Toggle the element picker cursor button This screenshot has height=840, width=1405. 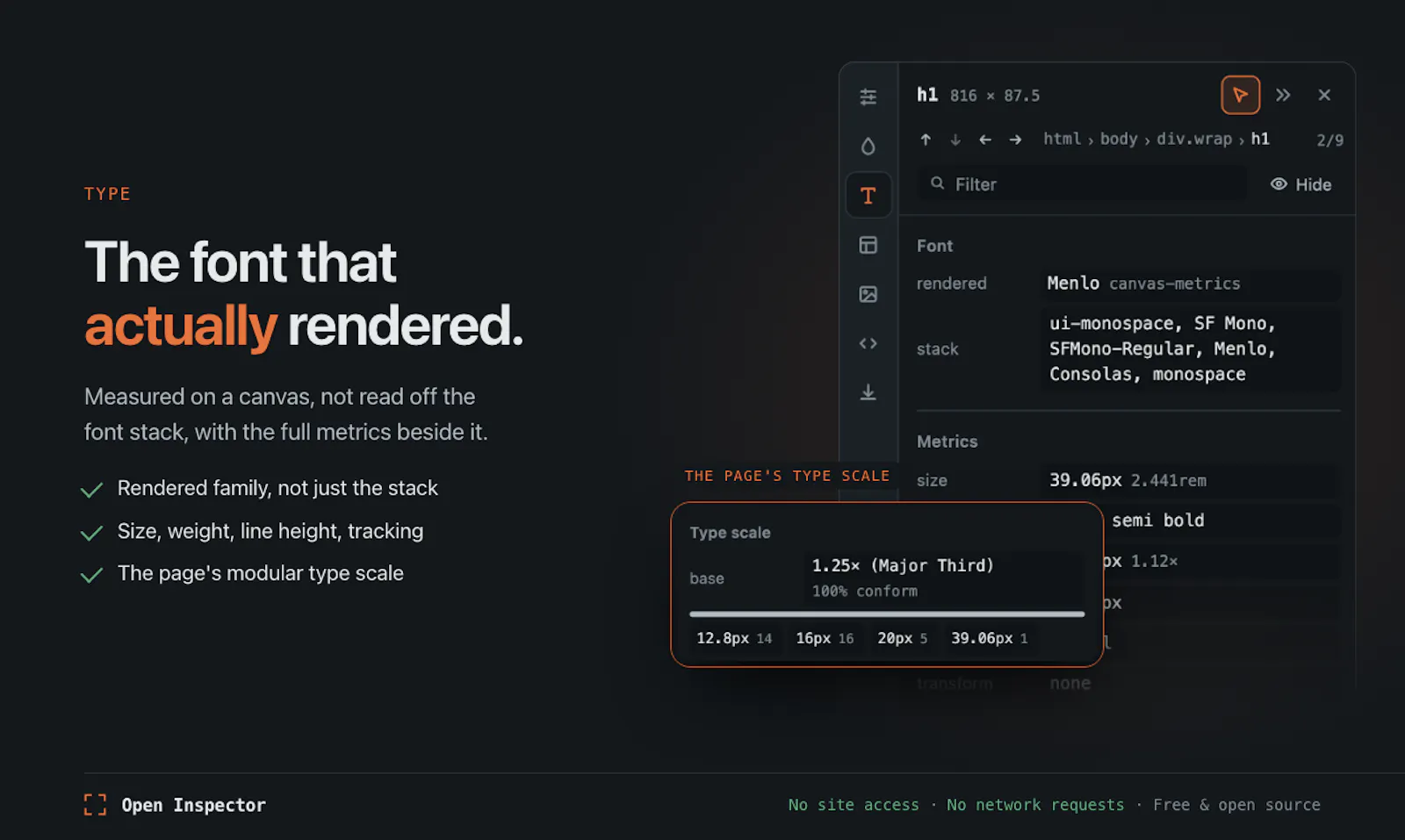[x=1240, y=95]
